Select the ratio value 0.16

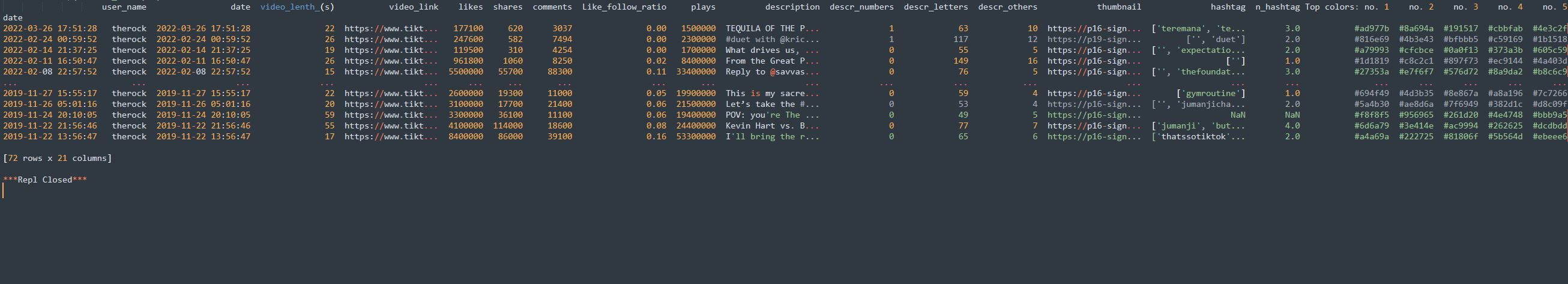click(656, 137)
